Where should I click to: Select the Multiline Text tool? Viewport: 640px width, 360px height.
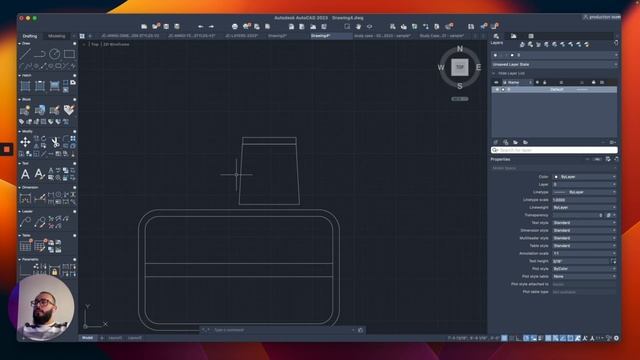coord(25,174)
